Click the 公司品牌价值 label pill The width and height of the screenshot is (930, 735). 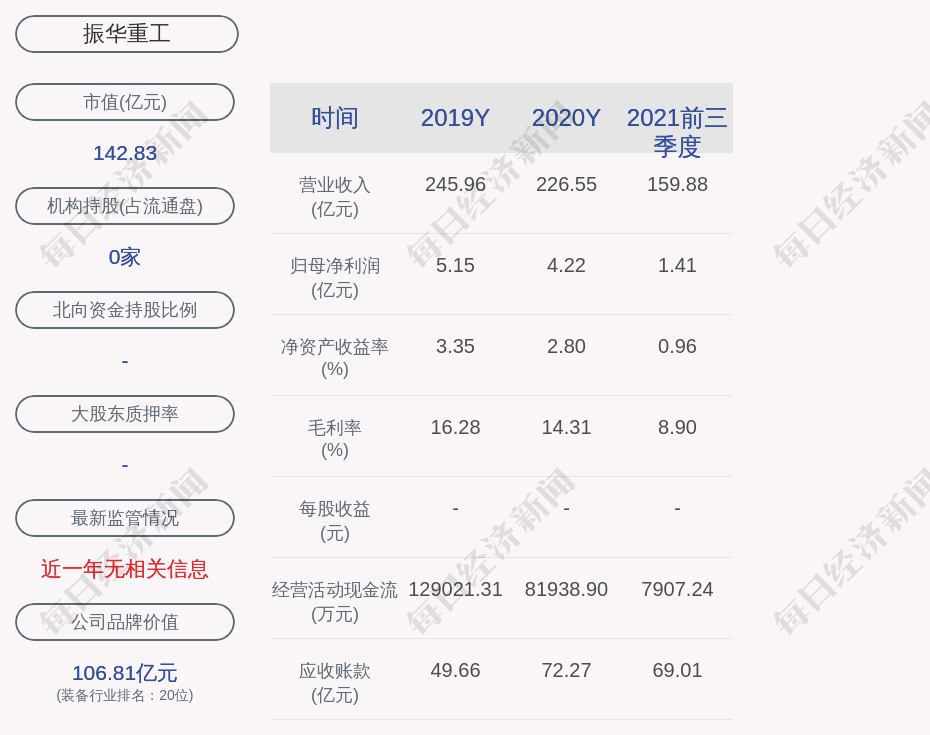pyautogui.click(x=125, y=622)
